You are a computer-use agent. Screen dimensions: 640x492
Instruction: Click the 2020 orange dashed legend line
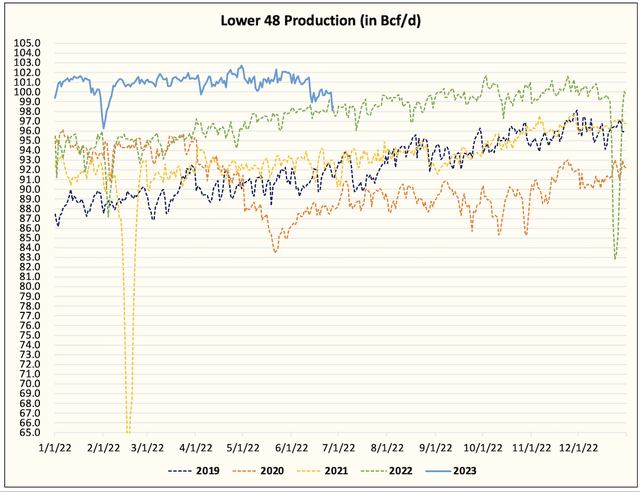[244, 471]
